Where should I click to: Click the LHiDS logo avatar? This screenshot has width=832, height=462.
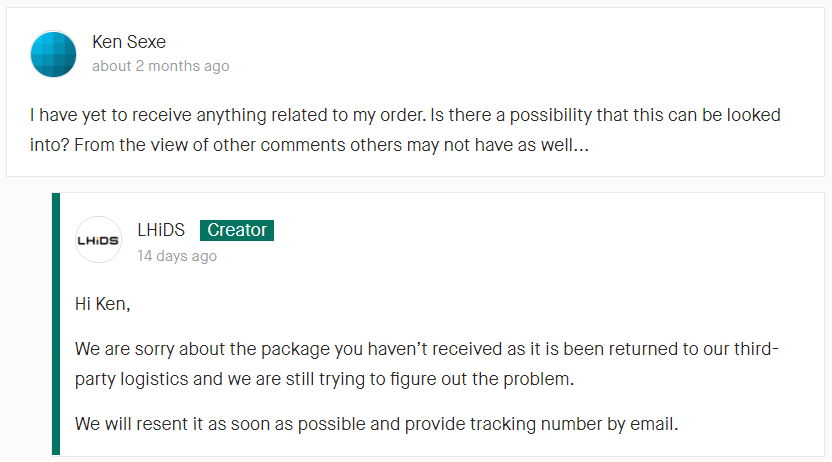click(x=98, y=240)
